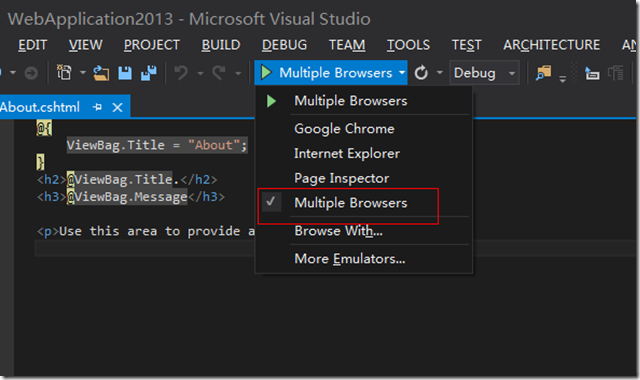640x380 pixels.
Task: Expand the Redo history dropdown arrow
Action: tap(238, 73)
